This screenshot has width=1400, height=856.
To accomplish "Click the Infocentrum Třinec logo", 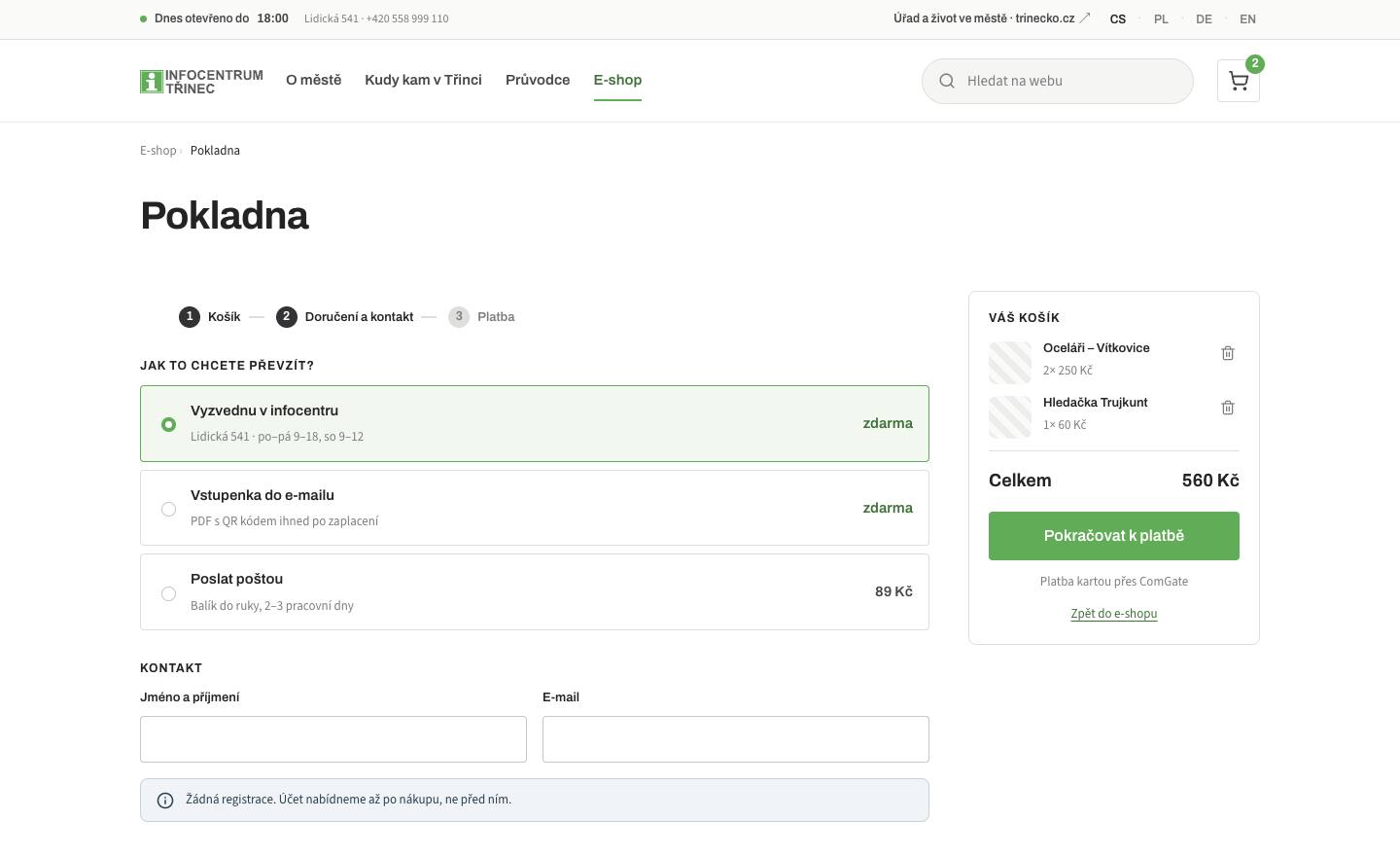I will click(x=201, y=82).
